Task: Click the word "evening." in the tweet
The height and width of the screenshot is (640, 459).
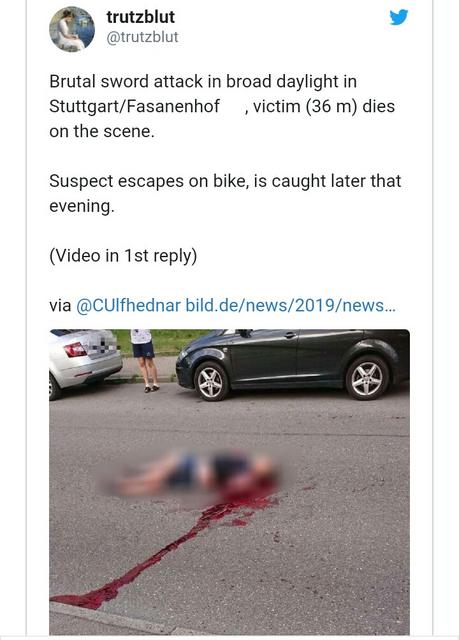Action: (x=82, y=206)
